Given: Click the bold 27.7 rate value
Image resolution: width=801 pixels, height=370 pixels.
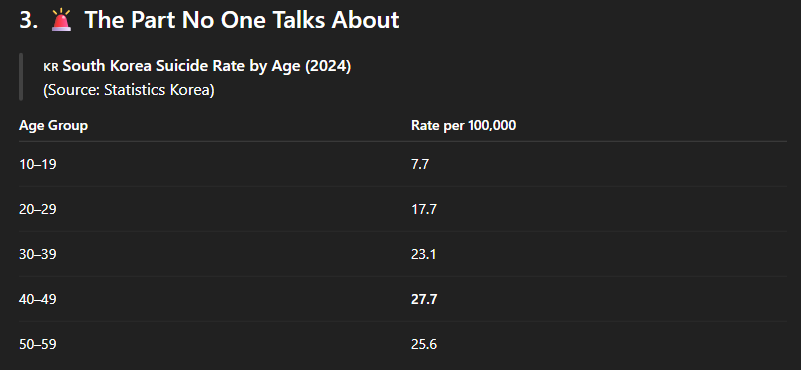Looking at the screenshot, I should 424,299.
